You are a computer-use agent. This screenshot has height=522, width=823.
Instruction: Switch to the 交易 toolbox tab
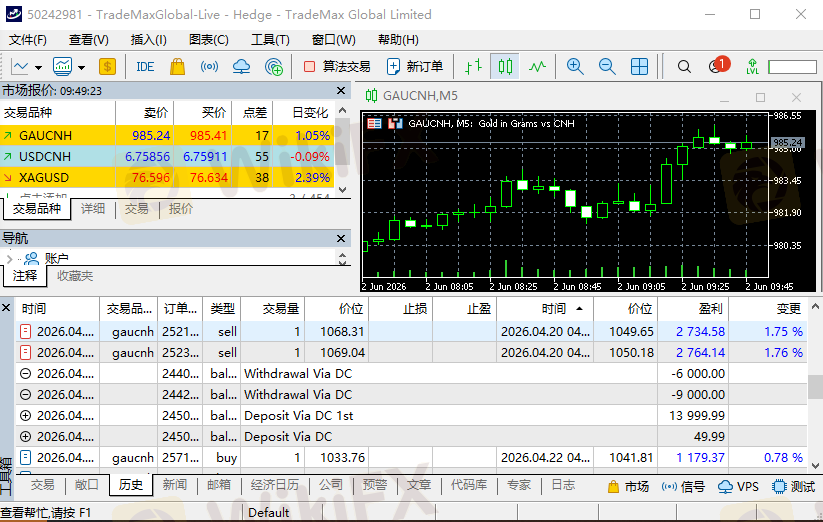pos(43,485)
